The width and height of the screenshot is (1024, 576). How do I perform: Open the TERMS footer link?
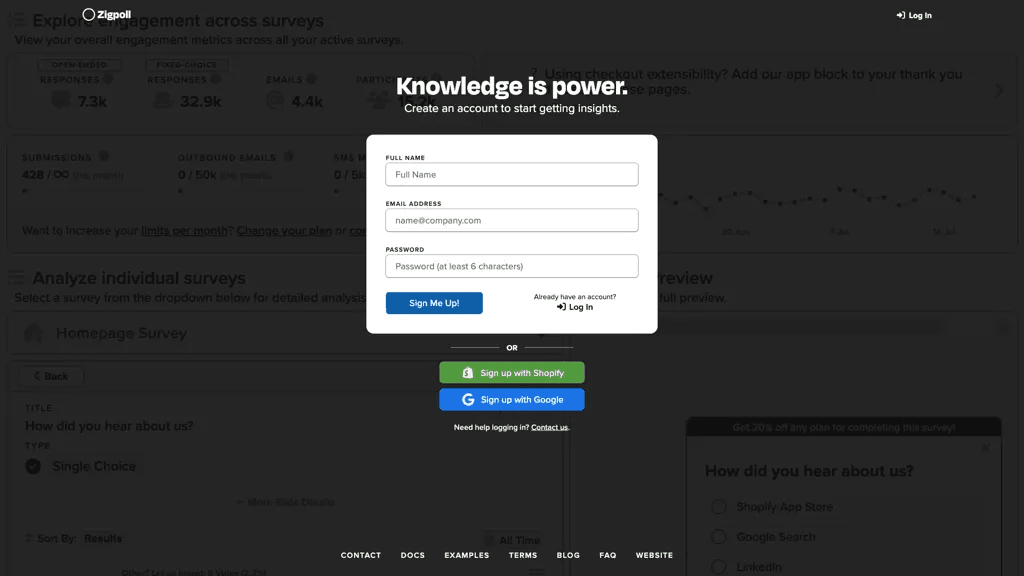pos(523,555)
